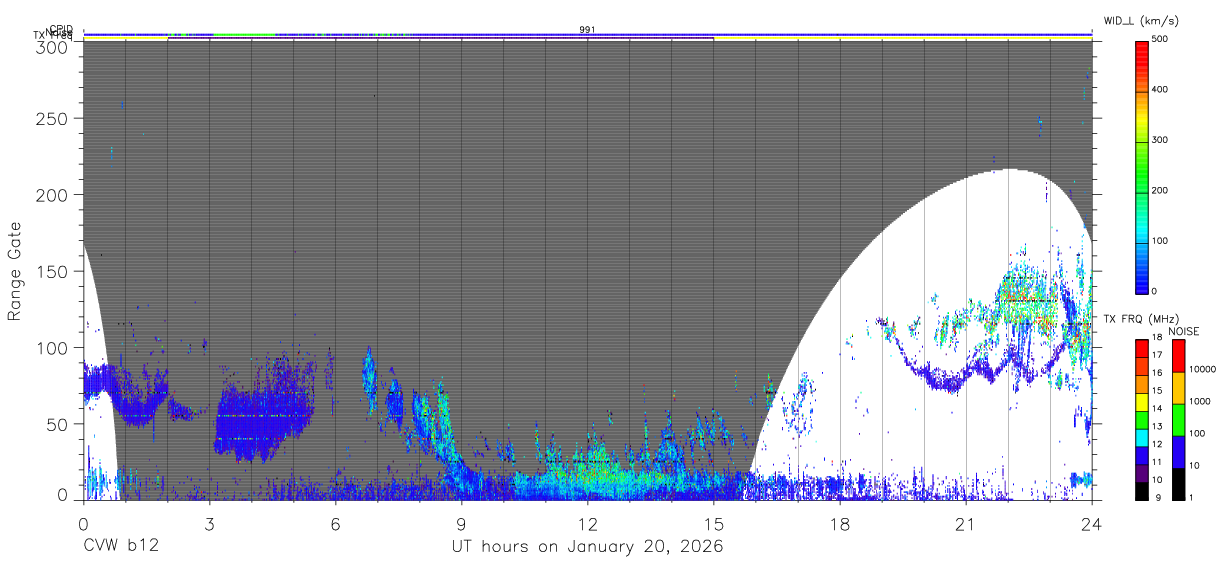Click the x-axis tick label '12'
The image size is (1228, 567).
pyautogui.click(x=587, y=524)
